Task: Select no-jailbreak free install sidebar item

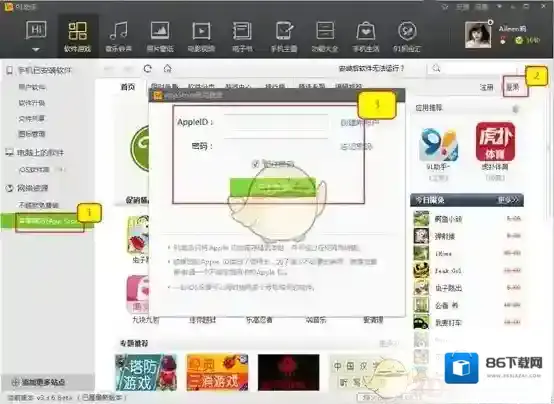Action: tap(39, 205)
